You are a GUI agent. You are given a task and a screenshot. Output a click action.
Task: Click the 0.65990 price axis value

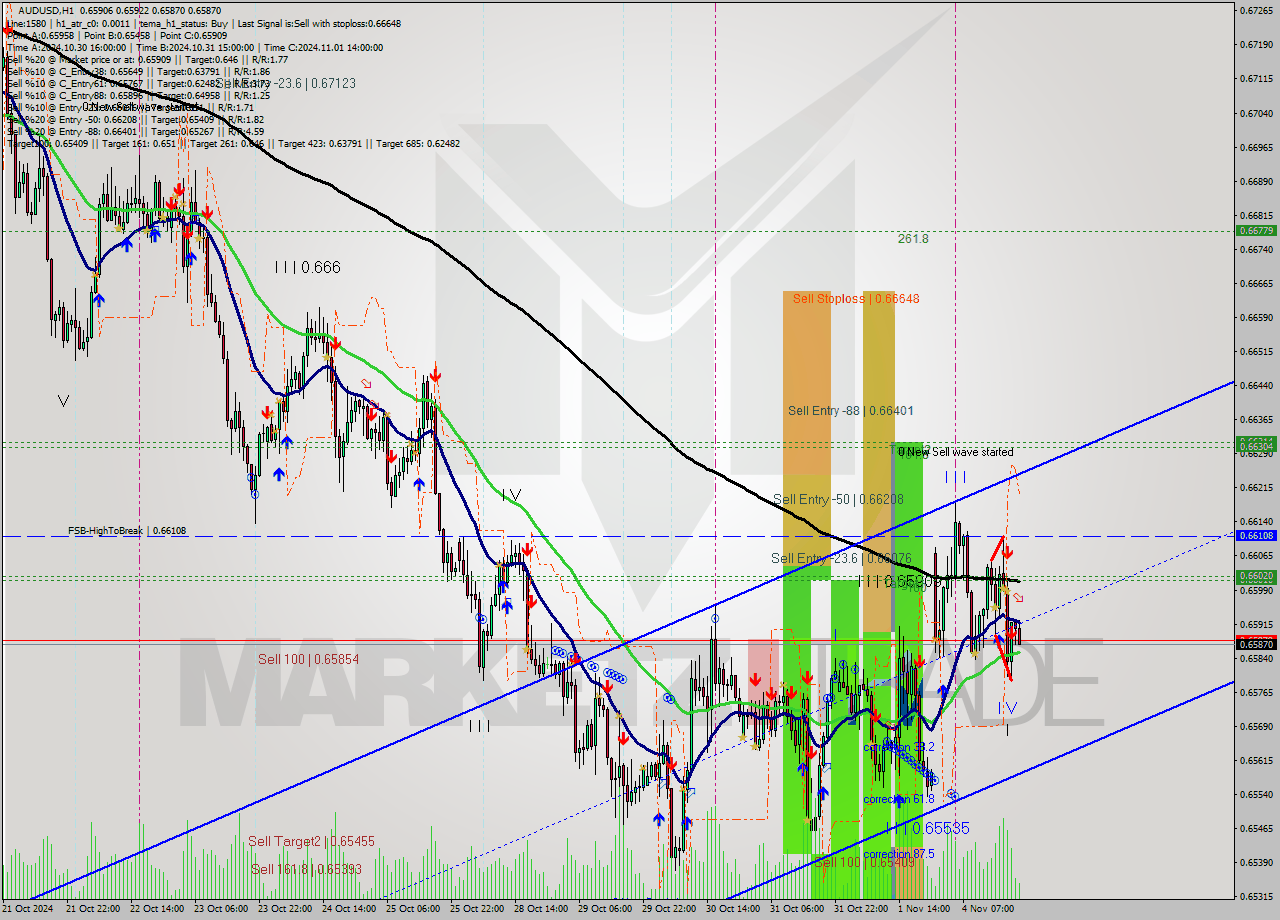pos(1256,590)
